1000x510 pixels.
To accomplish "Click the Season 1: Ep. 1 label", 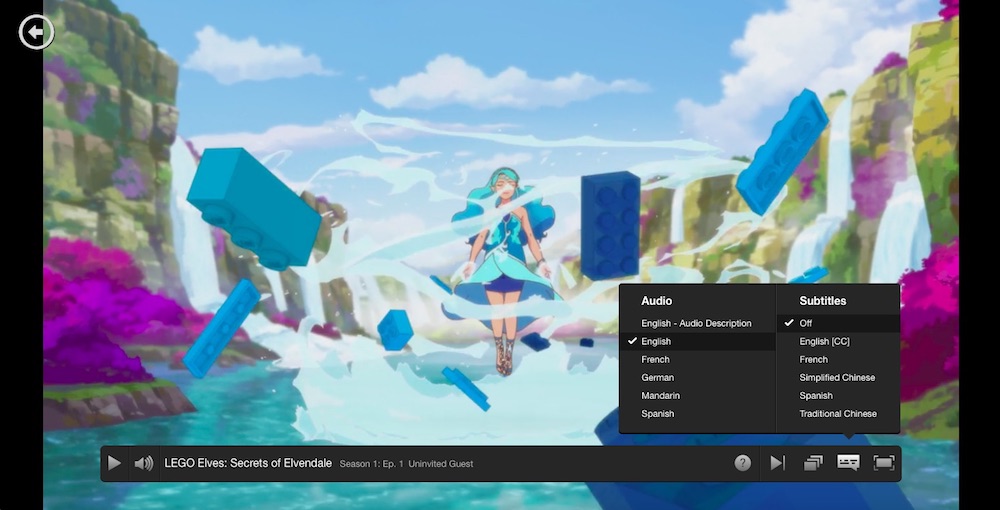I will (371, 464).
